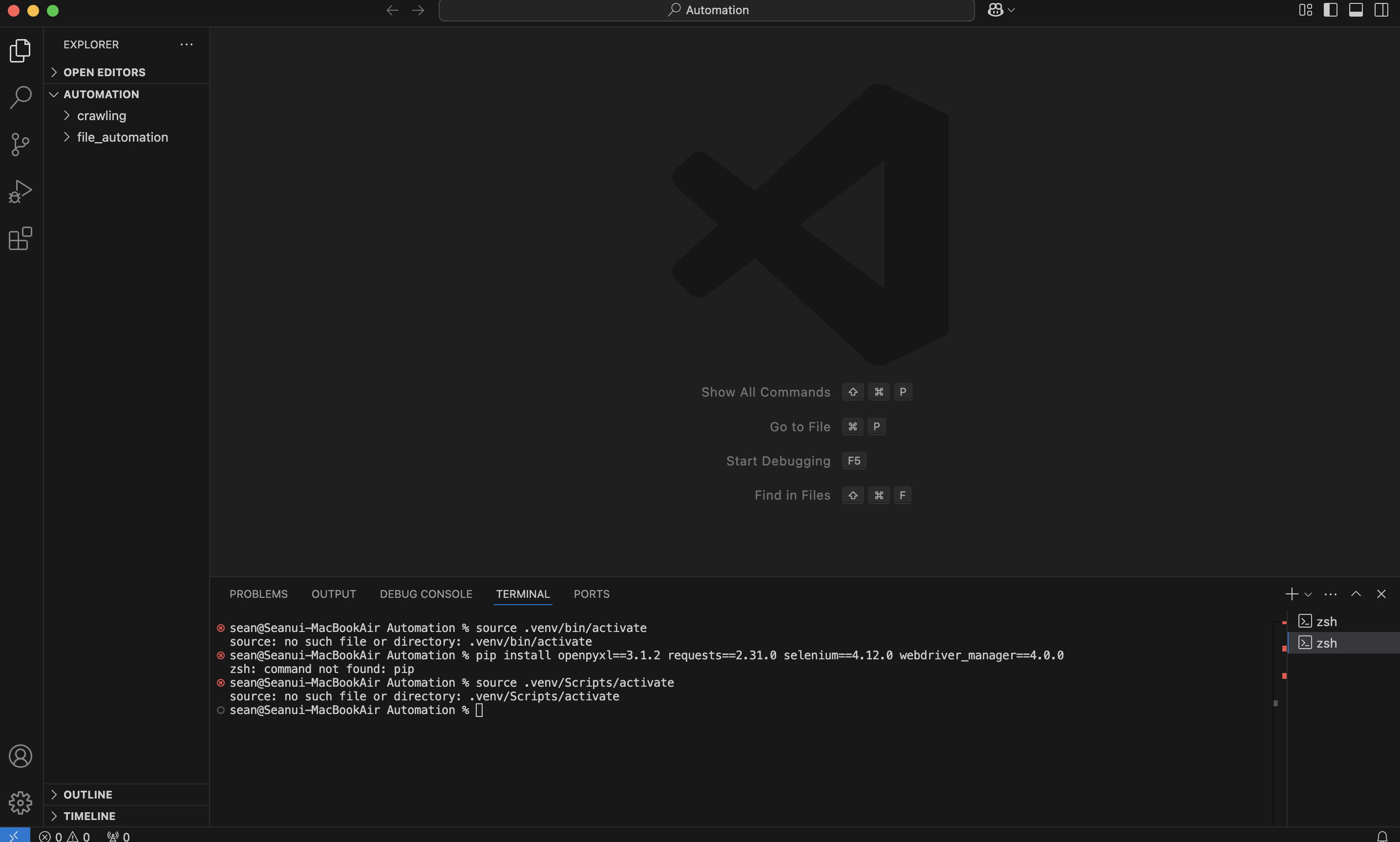The height and width of the screenshot is (842, 1400).
Task: Click the Find in Files hint
Action: coord(792,495)
